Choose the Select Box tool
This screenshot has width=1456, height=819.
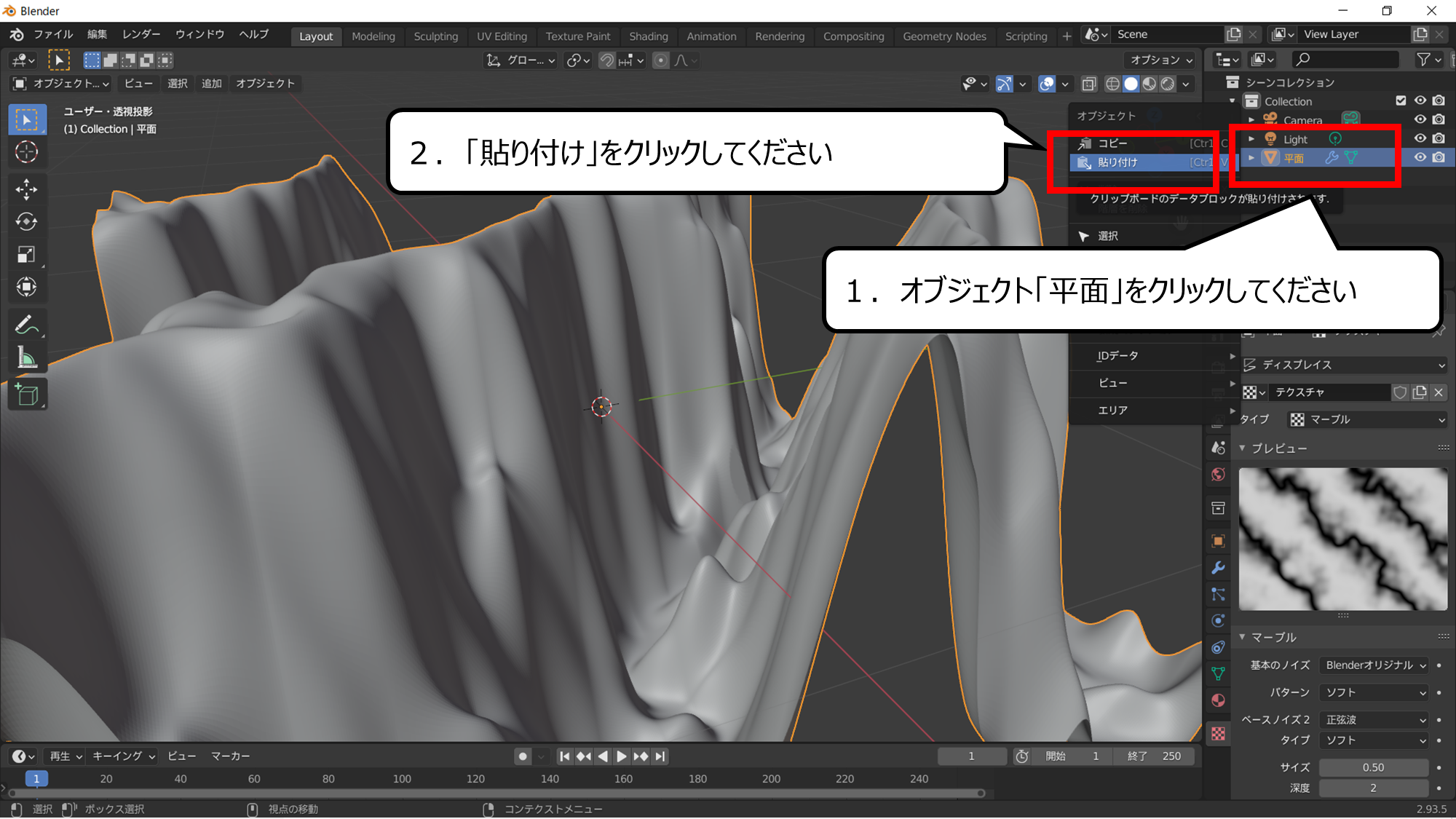[27, 119]
